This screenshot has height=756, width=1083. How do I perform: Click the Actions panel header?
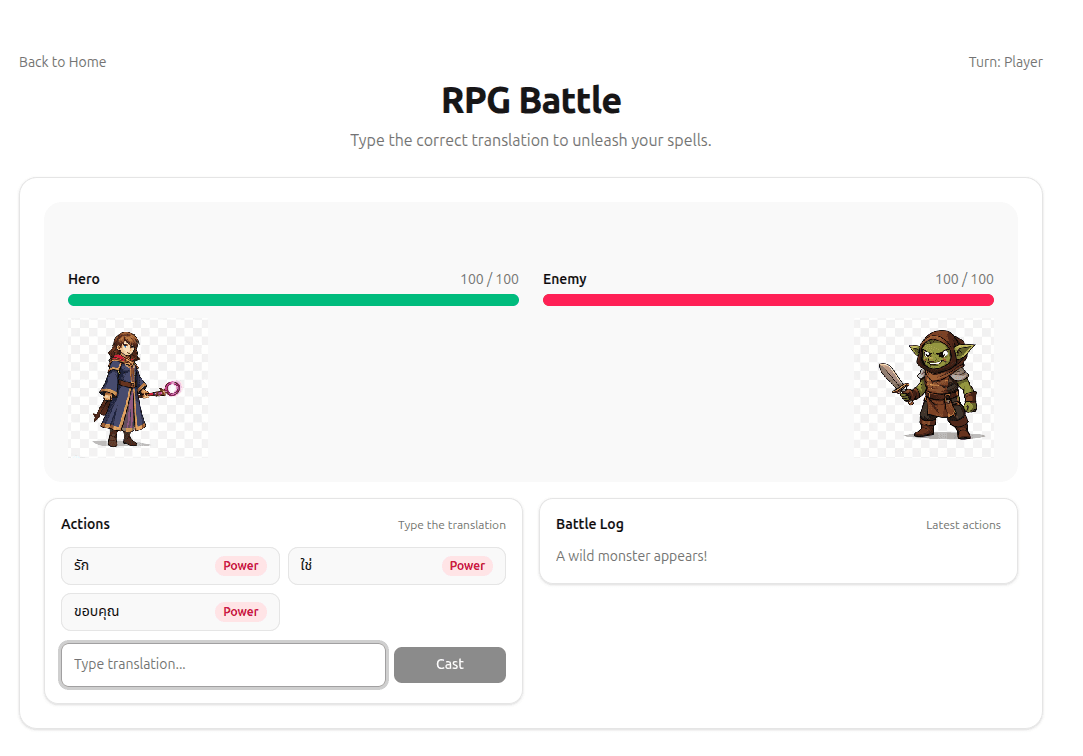coord(85,523)
